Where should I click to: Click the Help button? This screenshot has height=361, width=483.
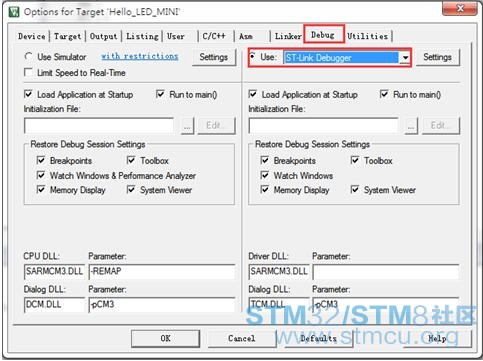click(437, 338)
